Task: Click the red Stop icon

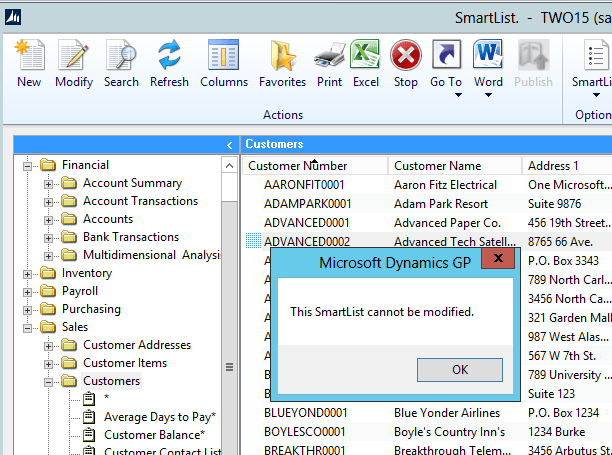Action: pos(406,55)
